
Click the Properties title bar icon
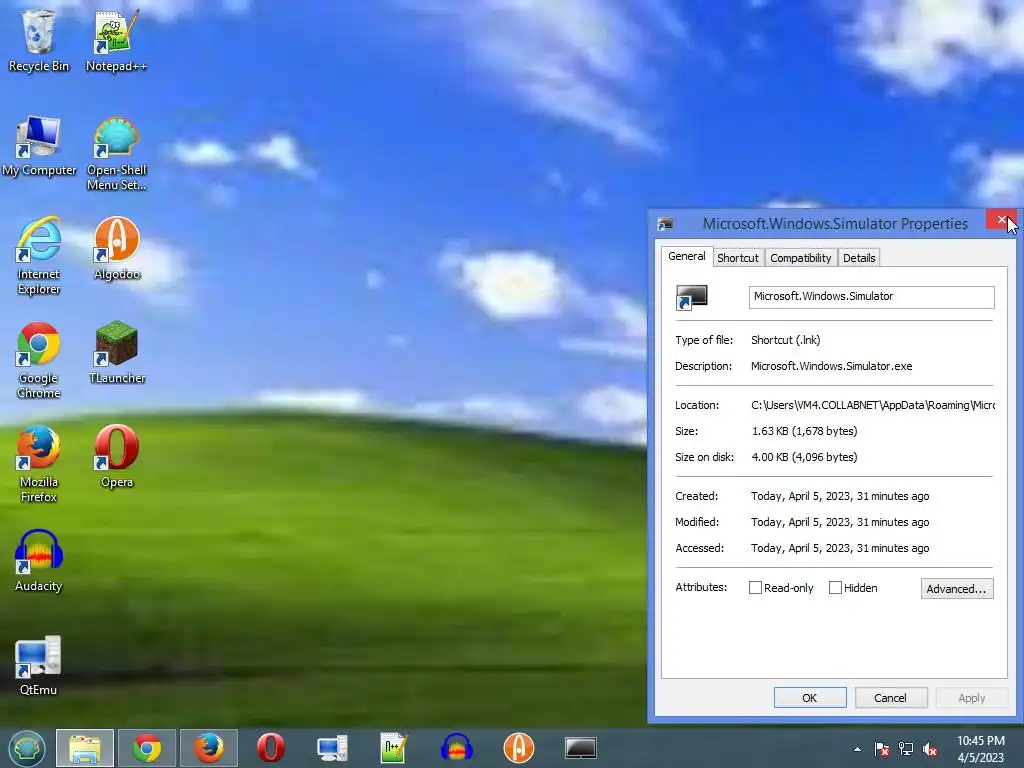(665, 224)
